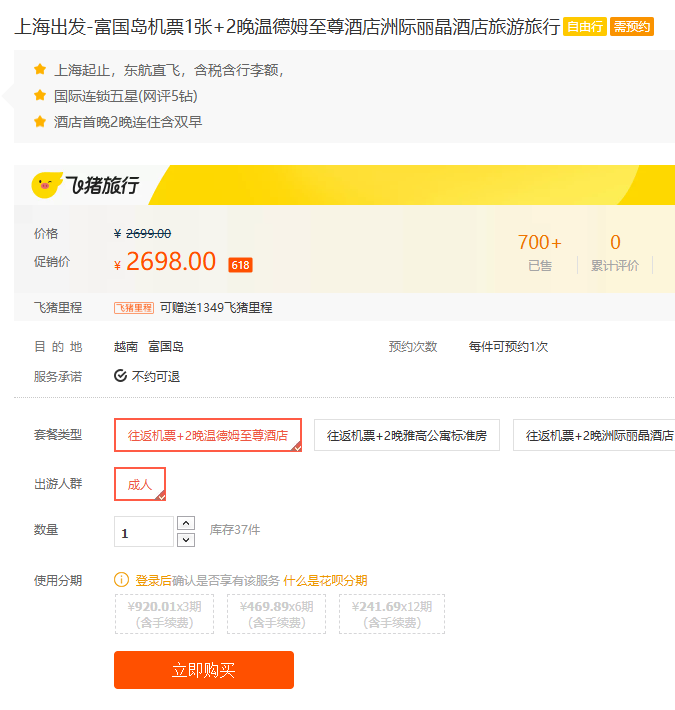Click the star beside 酒店首晚2晚连住含双早
Screen dimensions: 675x710
[40, 121]
